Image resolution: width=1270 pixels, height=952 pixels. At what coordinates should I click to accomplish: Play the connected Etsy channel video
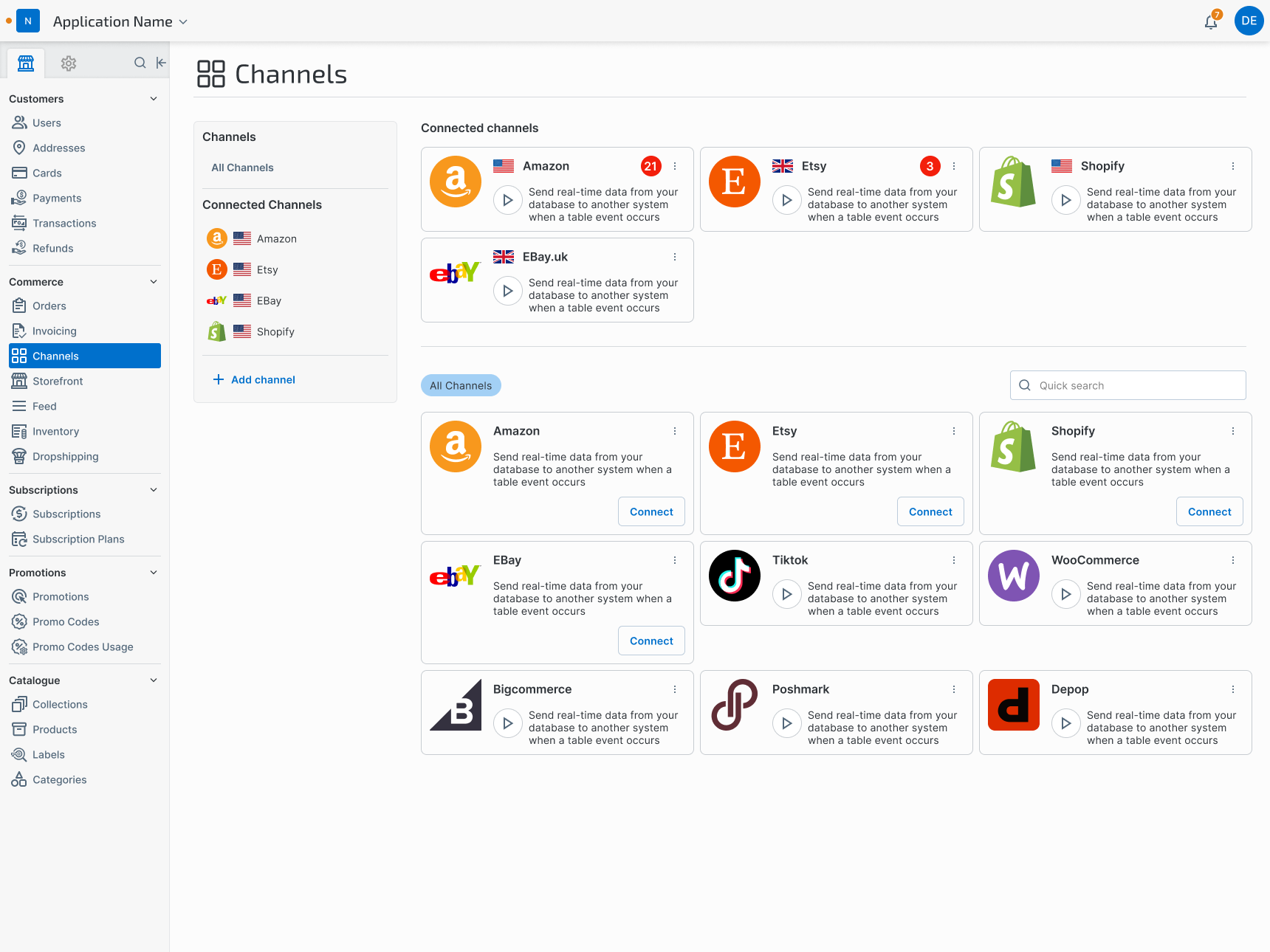click(x=787, y=200)
